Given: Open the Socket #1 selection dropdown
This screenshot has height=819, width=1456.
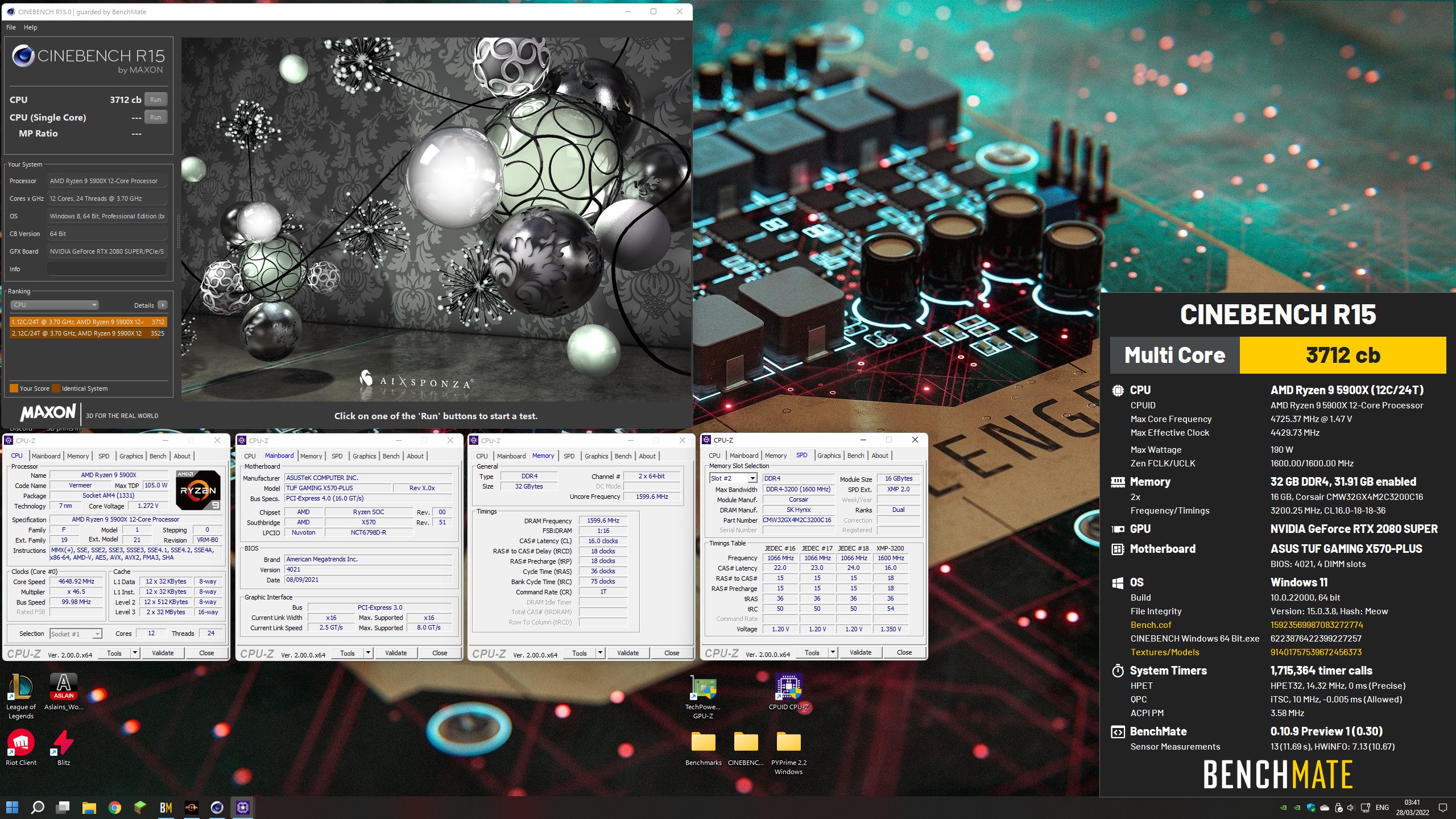Looking at the screenshot, I should point(76,634).
